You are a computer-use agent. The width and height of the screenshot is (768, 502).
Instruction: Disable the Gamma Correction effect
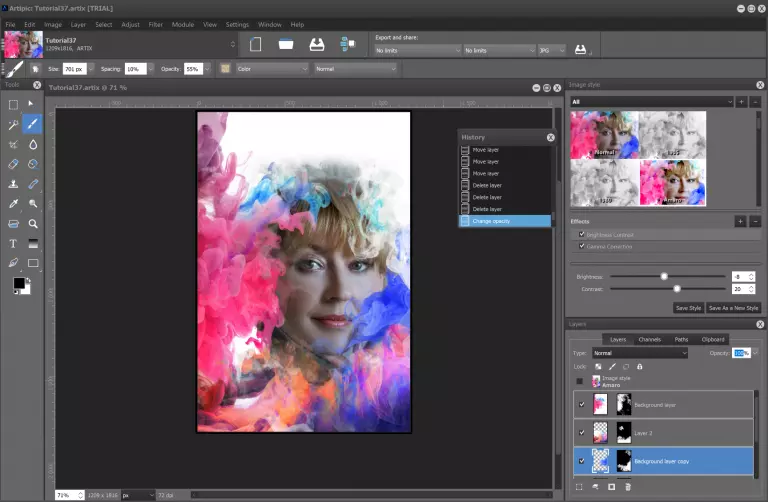point(582,246)
